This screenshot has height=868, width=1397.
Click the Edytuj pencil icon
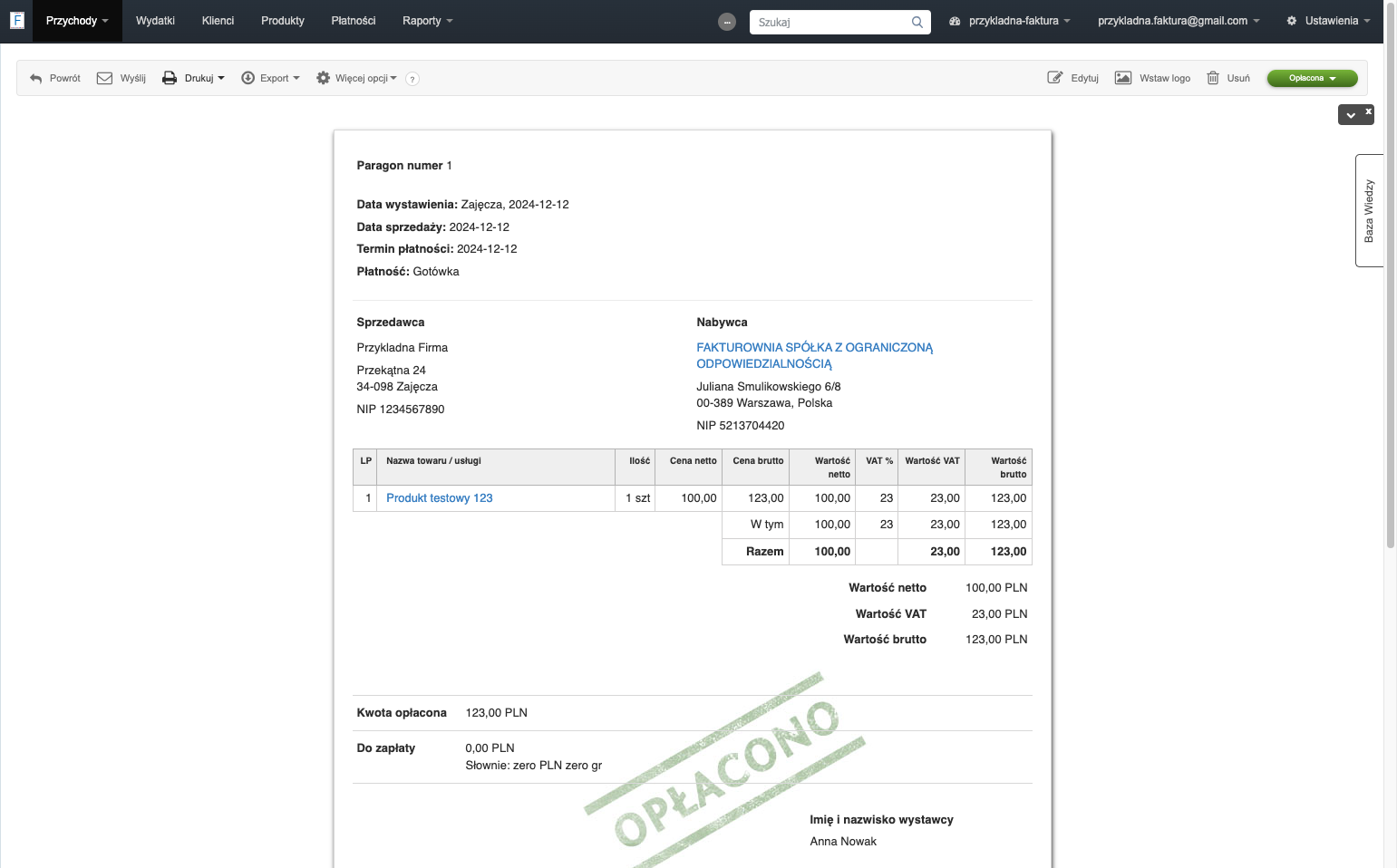coord(1055,78)
